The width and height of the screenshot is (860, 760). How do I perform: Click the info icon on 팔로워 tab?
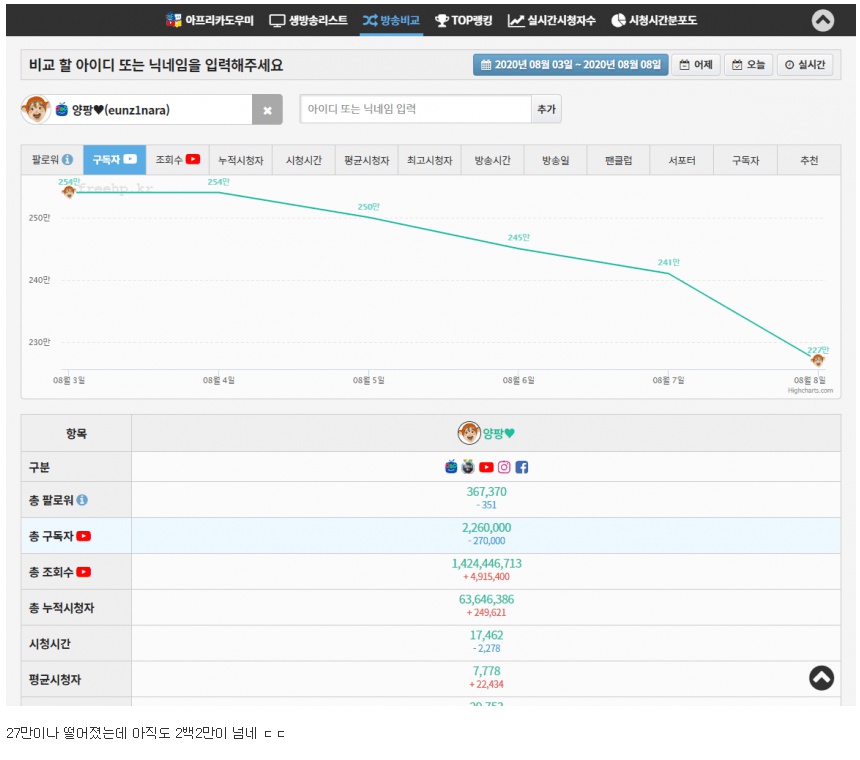coord(67,160)
